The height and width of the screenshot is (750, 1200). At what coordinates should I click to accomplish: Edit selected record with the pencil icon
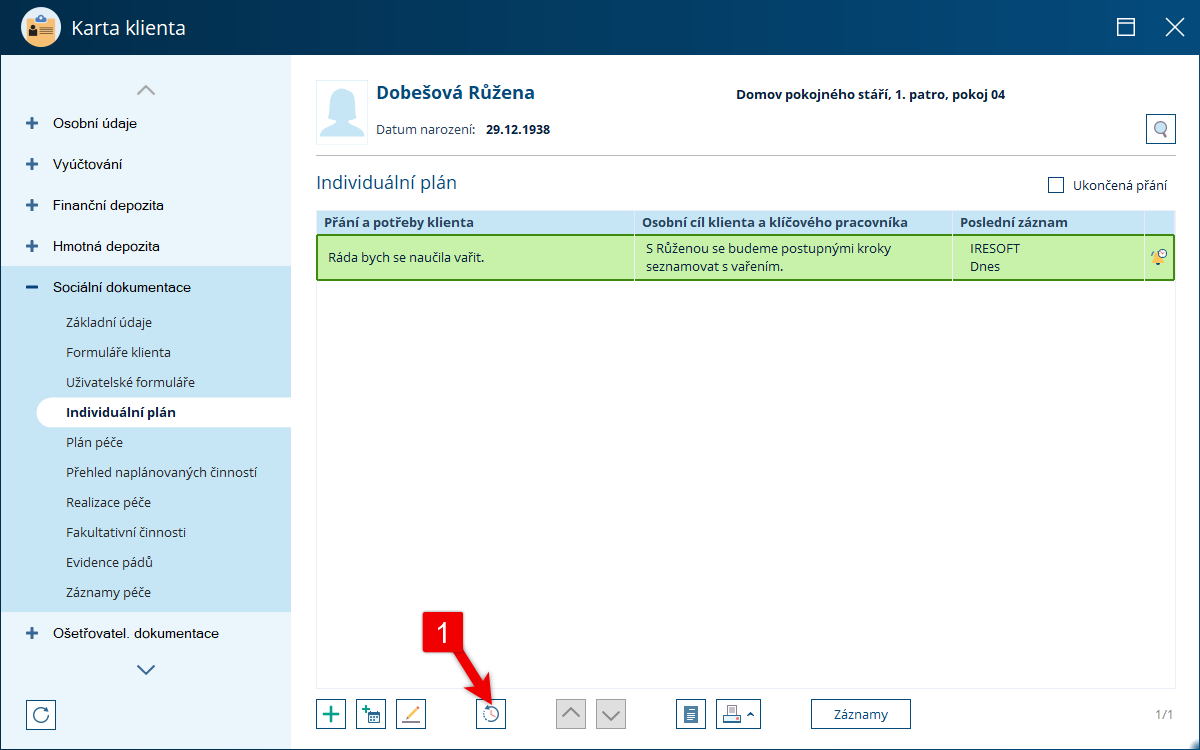(x=411, y=714)
